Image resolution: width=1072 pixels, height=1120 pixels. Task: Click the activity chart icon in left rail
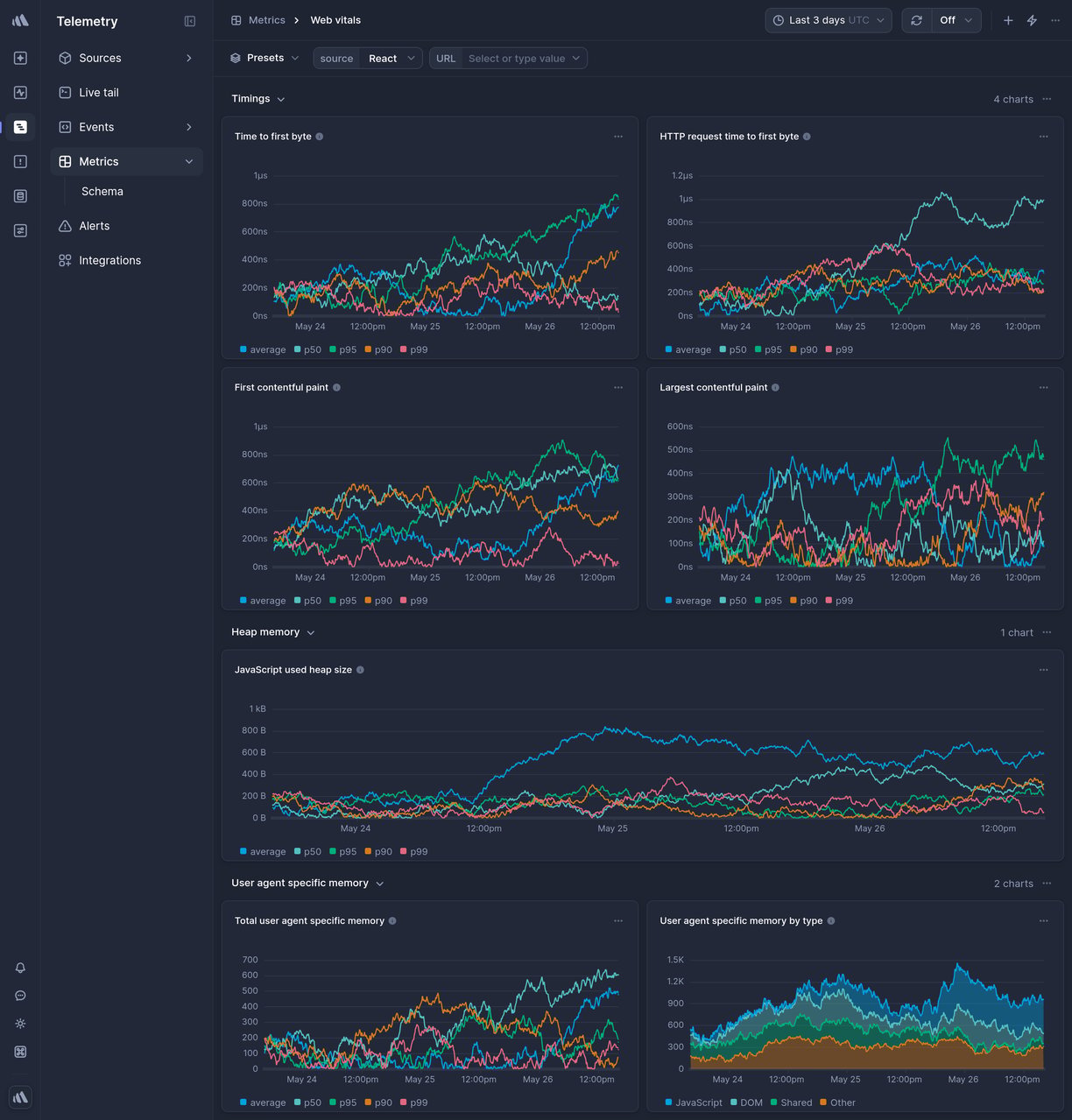[20, 92]
